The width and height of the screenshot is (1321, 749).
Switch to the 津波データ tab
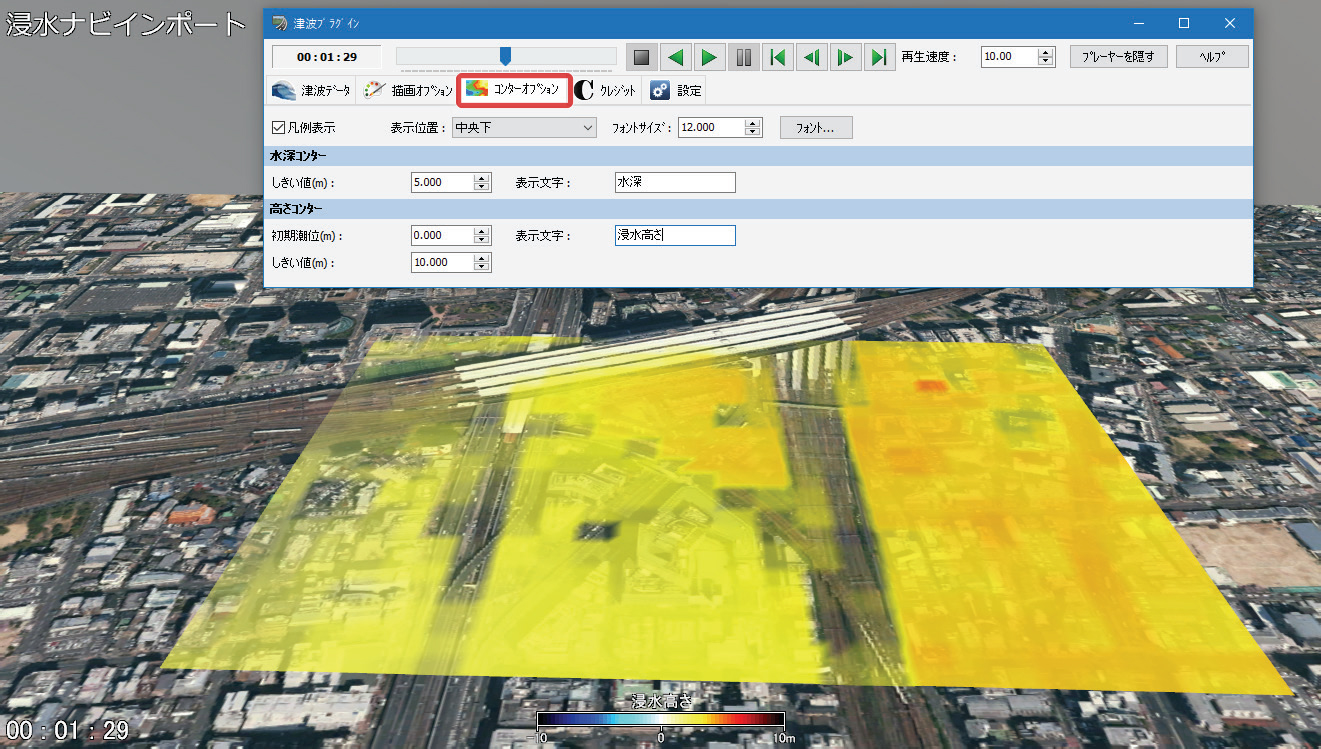[311, 91]
